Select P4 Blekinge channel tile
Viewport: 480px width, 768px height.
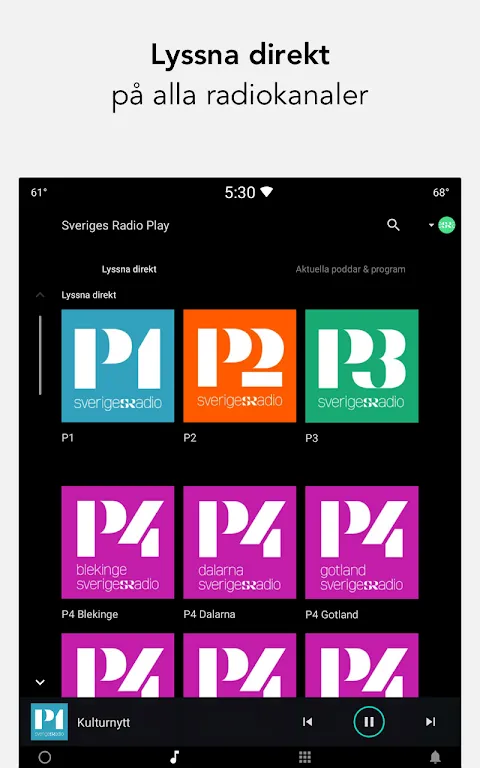[118, 542]
